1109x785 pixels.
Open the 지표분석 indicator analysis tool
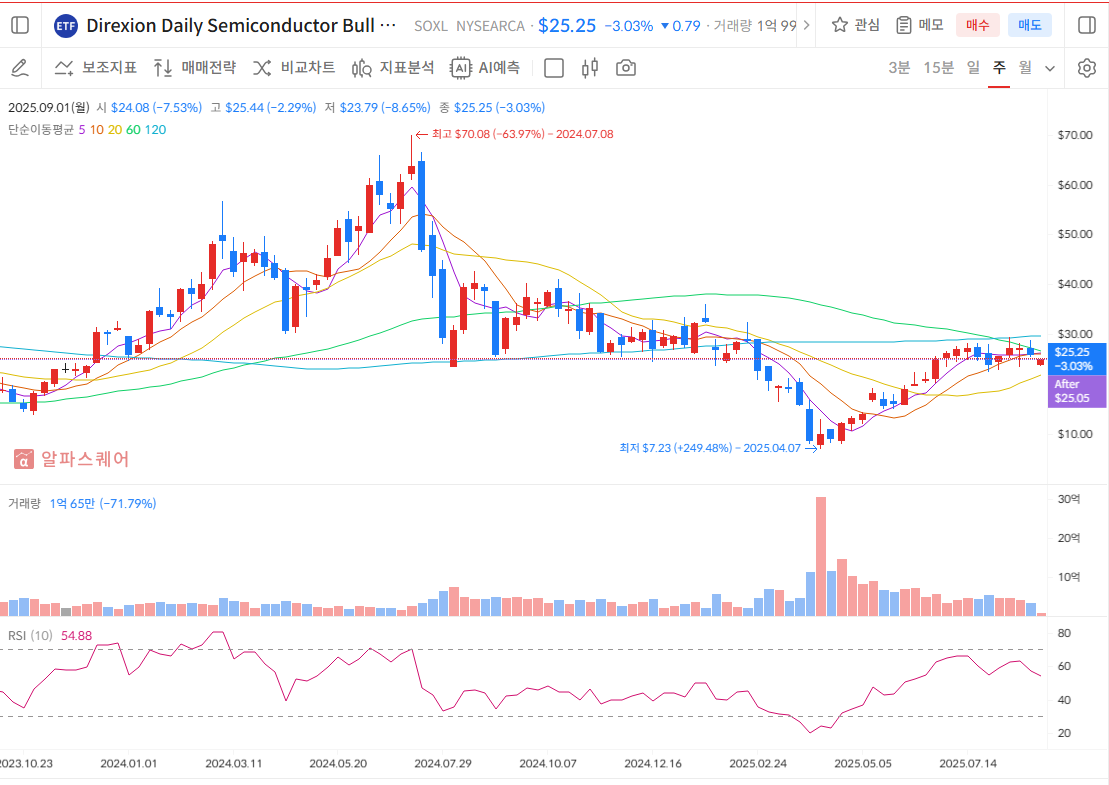click(x=393, y=68)
